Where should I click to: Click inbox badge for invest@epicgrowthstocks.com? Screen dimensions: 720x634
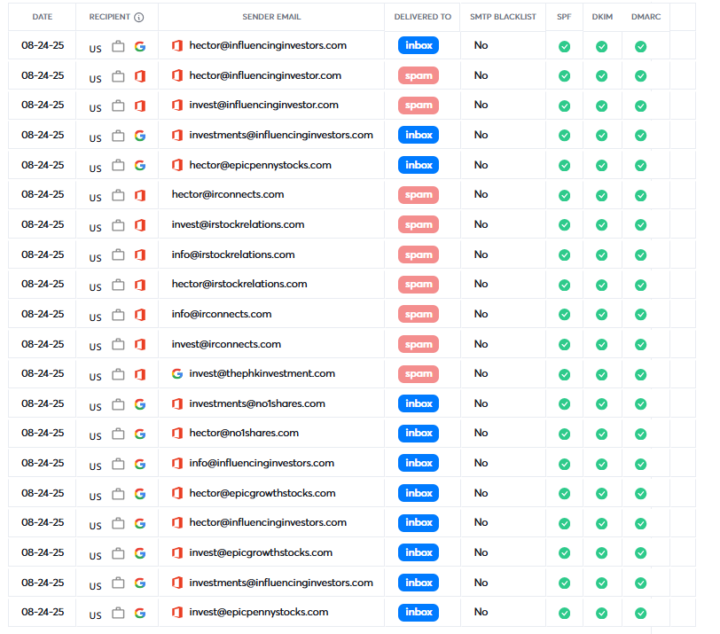point(418,553)
